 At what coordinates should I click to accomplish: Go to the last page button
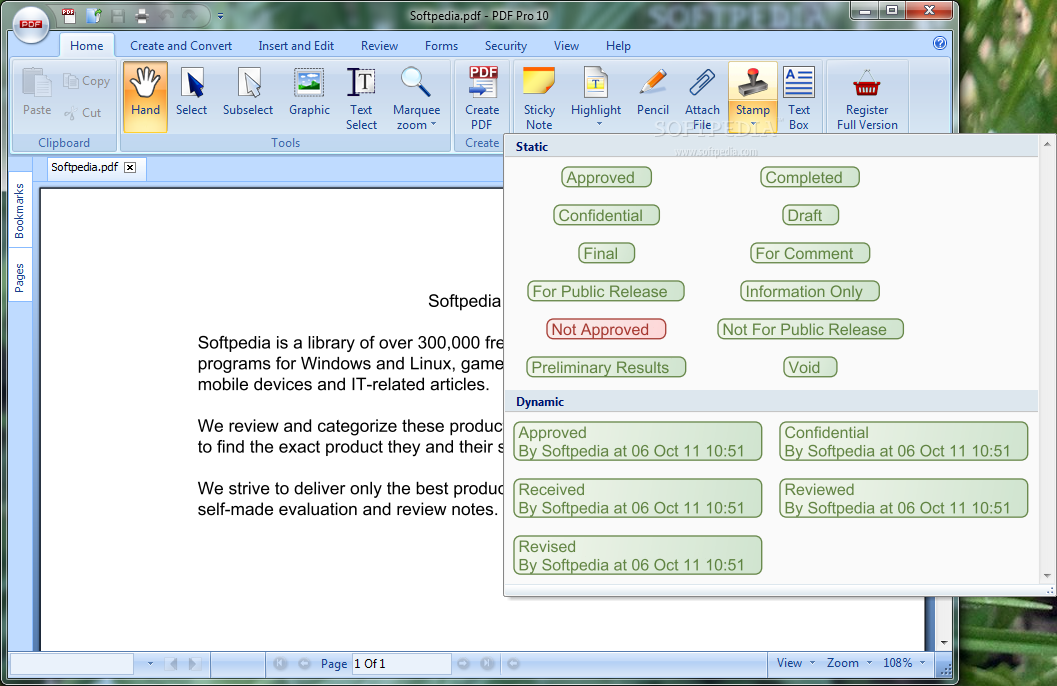(487, 663)
